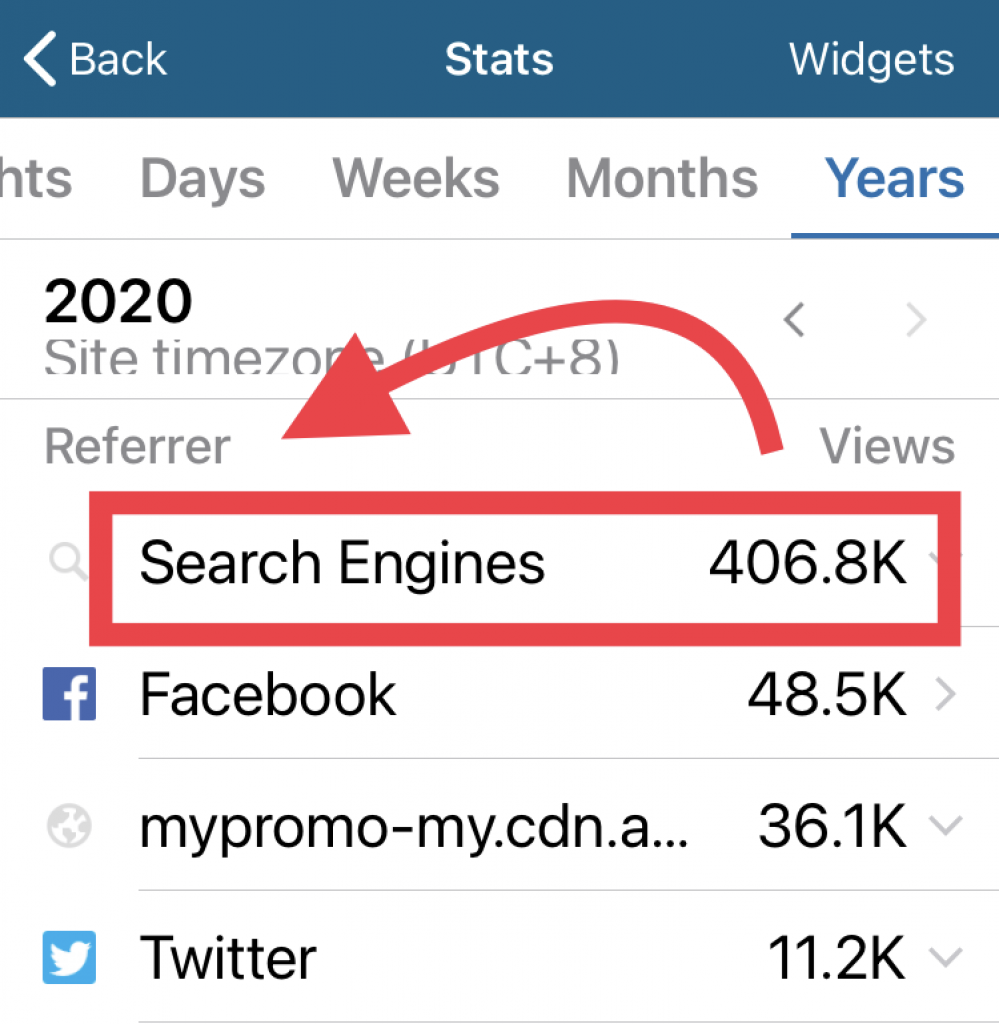Screen dimensions: 999x1024
Task: Switch to the Months tab
Action: point(662,178)
